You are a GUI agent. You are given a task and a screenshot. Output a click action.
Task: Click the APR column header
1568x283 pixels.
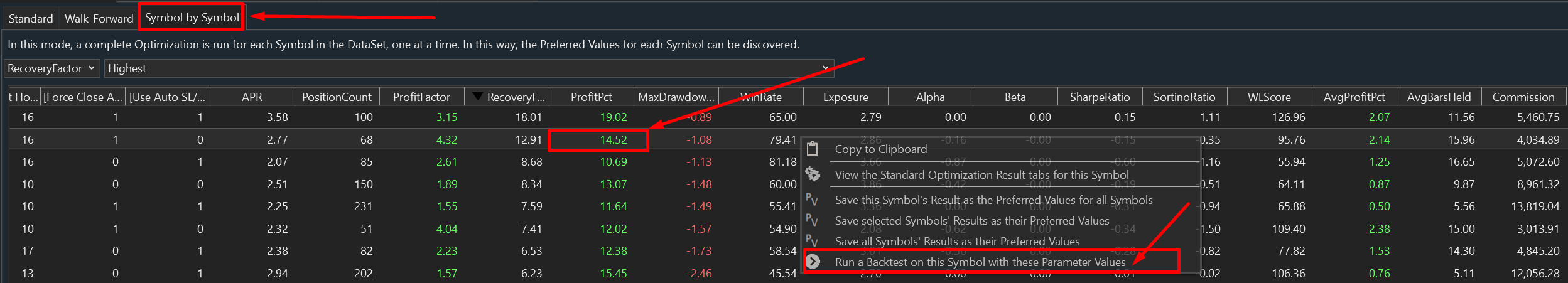click(x=252, y=97)
